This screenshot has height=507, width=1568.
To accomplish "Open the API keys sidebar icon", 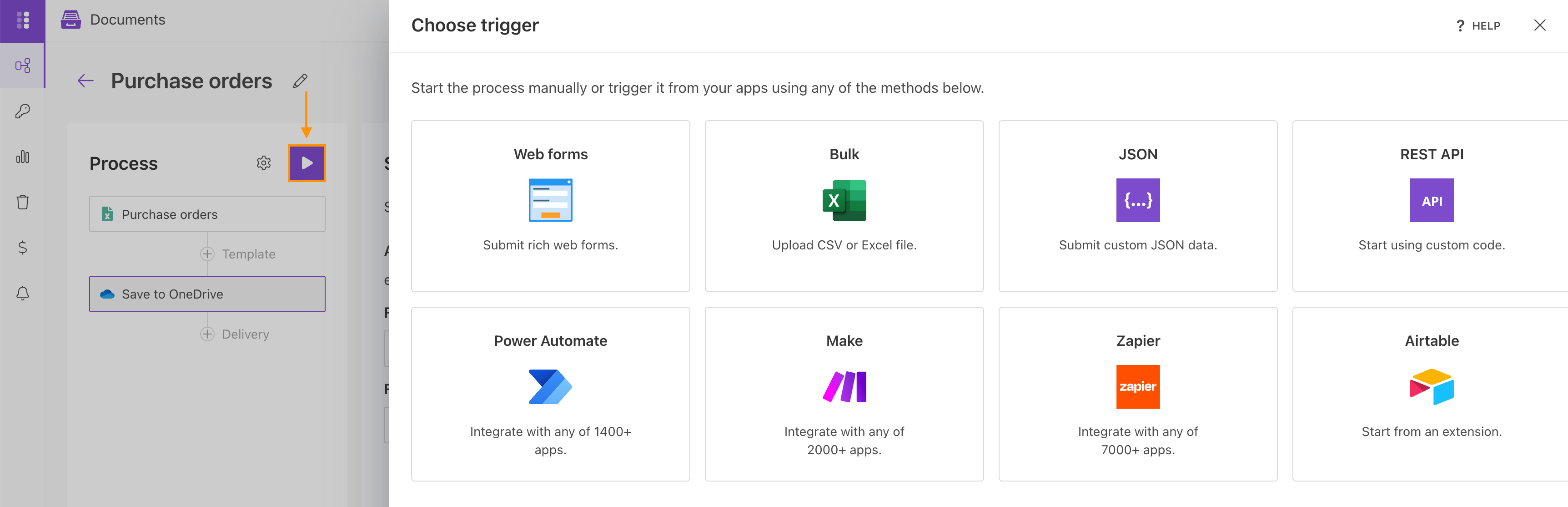I will click(x=23, y=111).
